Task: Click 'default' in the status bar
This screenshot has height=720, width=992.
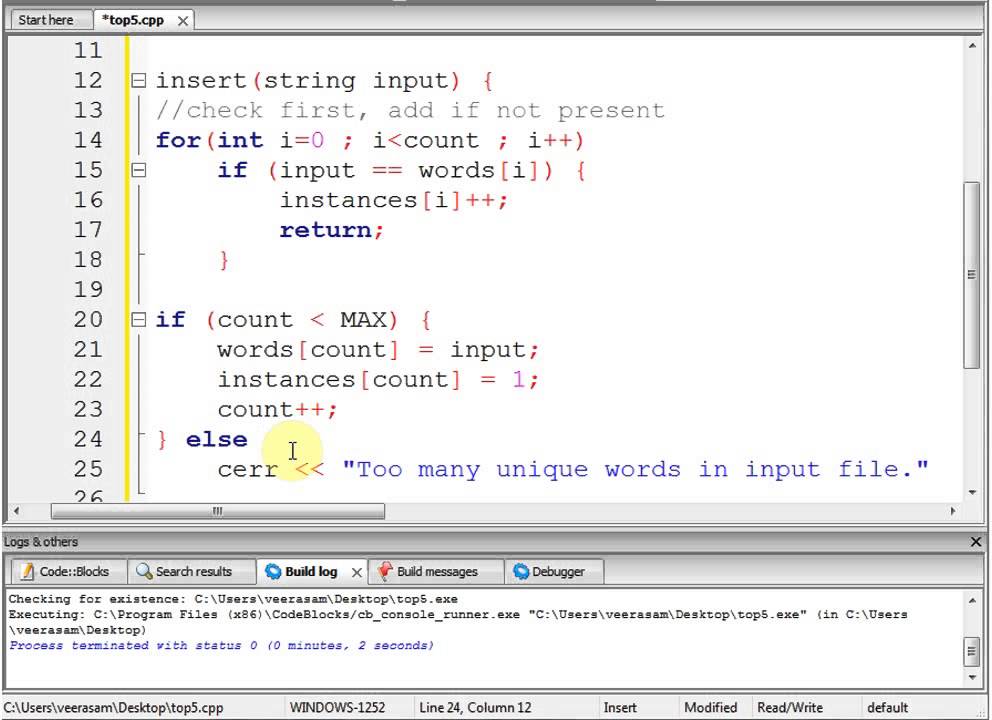Action: tap(887, 707)
